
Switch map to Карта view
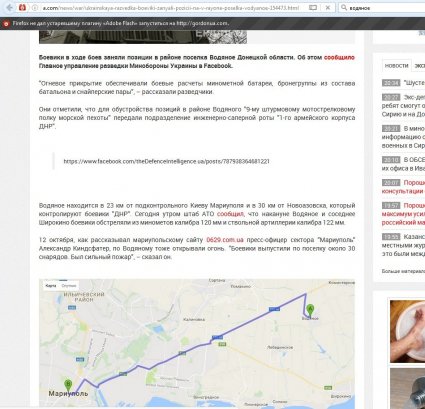tap(51, 286)
